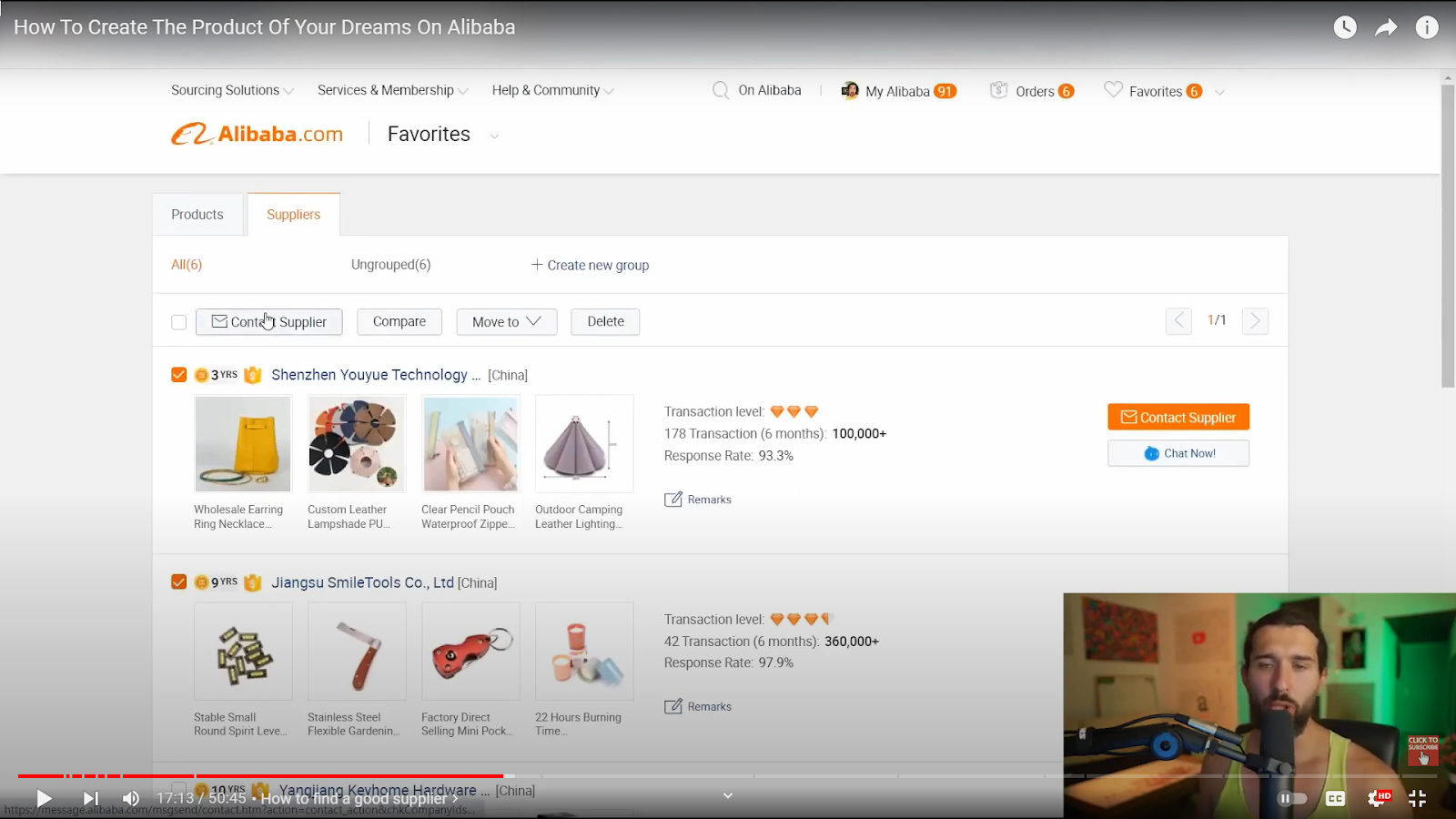Click the page vertical scrollbar
The image size is (1456, 819).
[1448, 237]
